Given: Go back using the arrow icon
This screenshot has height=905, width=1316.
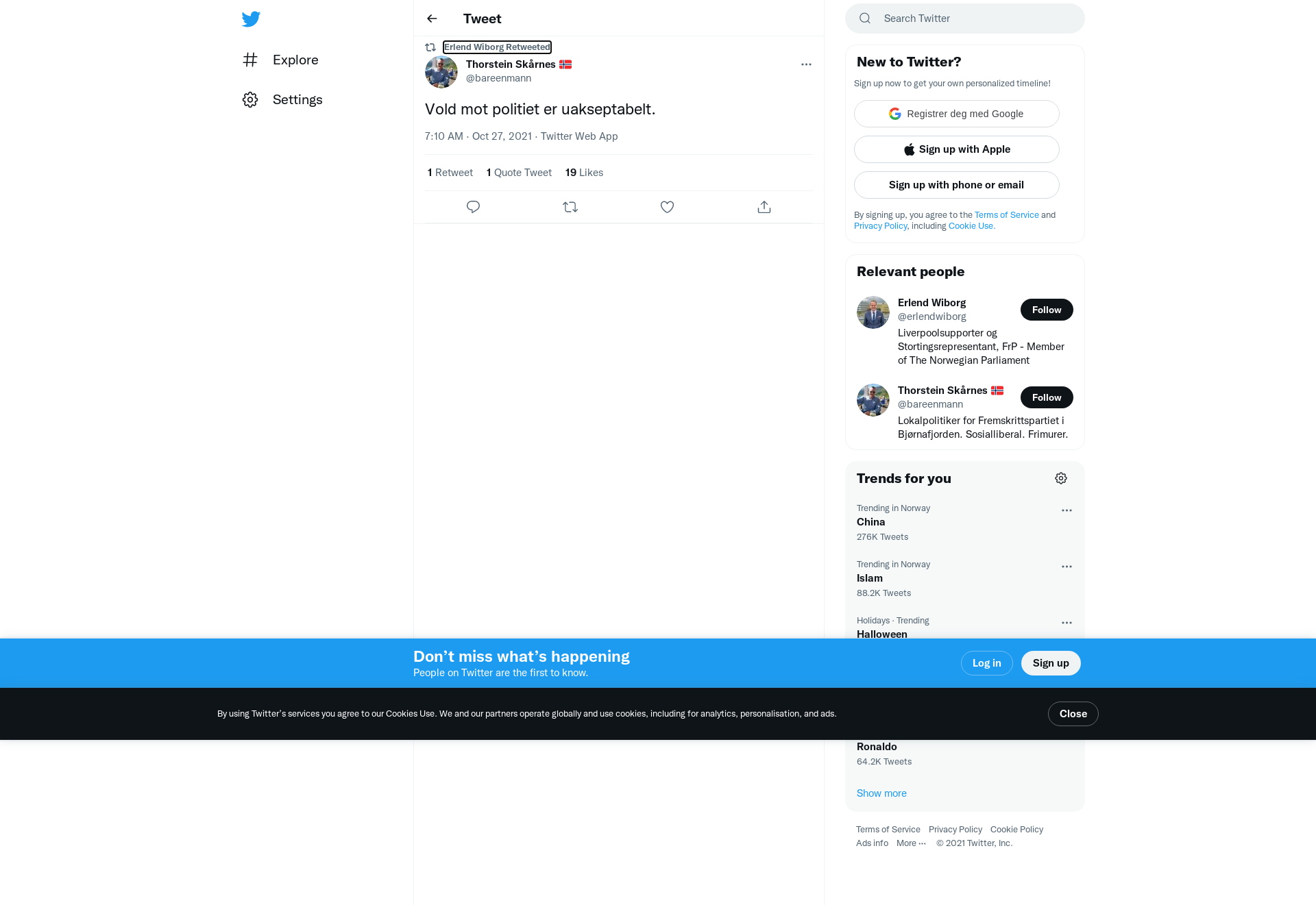Looking at the screenshot, I should (432, 18).
